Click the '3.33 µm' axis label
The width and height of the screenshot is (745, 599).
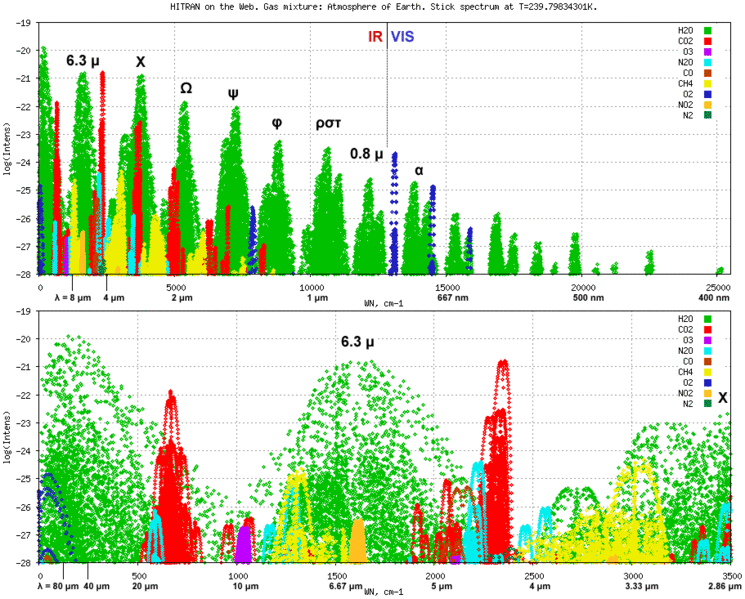tap(641, 586)
